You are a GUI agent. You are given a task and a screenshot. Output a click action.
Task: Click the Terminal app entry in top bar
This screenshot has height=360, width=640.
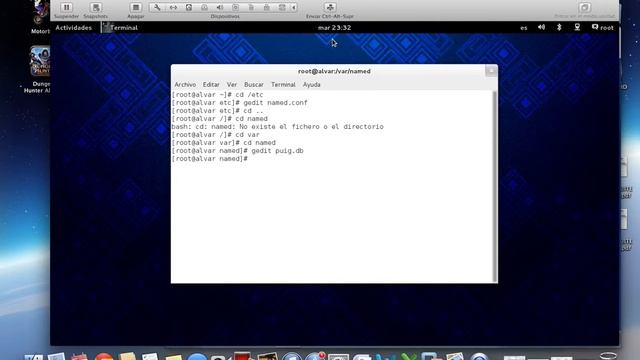click(121, 28)
